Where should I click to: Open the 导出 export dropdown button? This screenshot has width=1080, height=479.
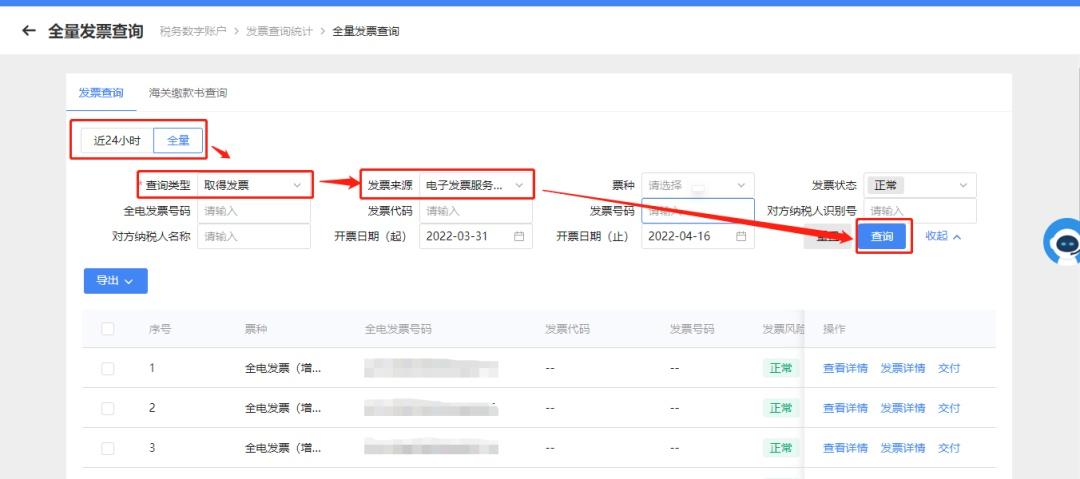tap(115, 281)
